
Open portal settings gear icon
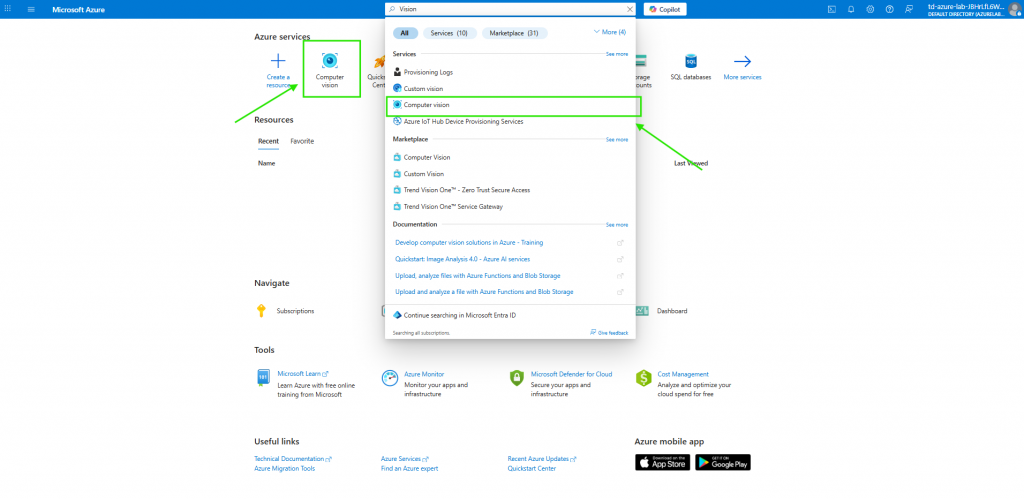coord(870,9)
